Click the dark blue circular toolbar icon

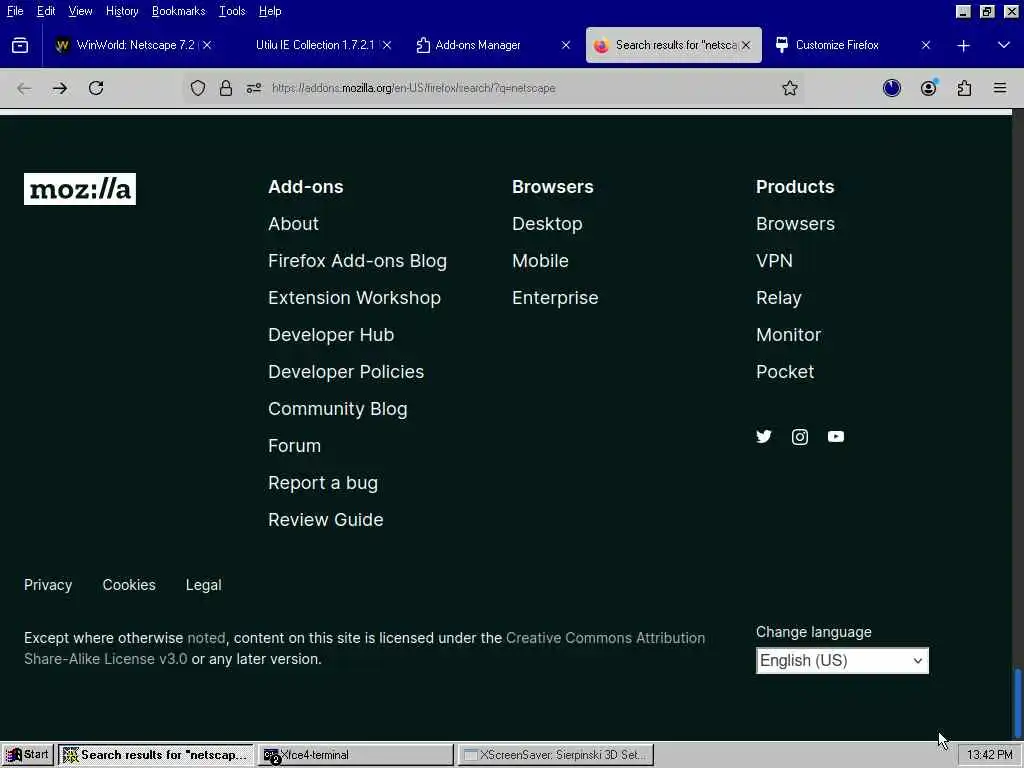[892, 88]
